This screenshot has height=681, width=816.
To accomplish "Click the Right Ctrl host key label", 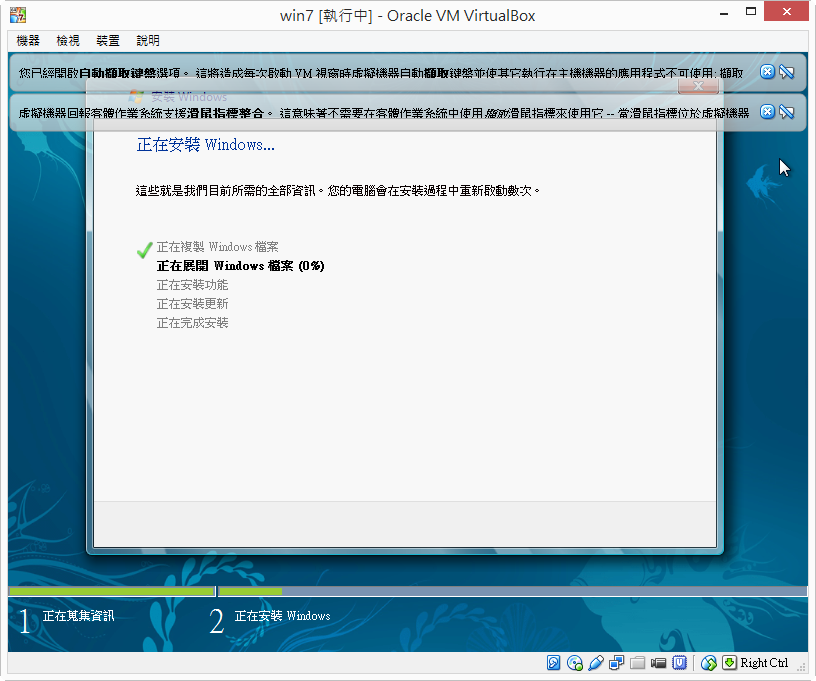I will 764,662.
